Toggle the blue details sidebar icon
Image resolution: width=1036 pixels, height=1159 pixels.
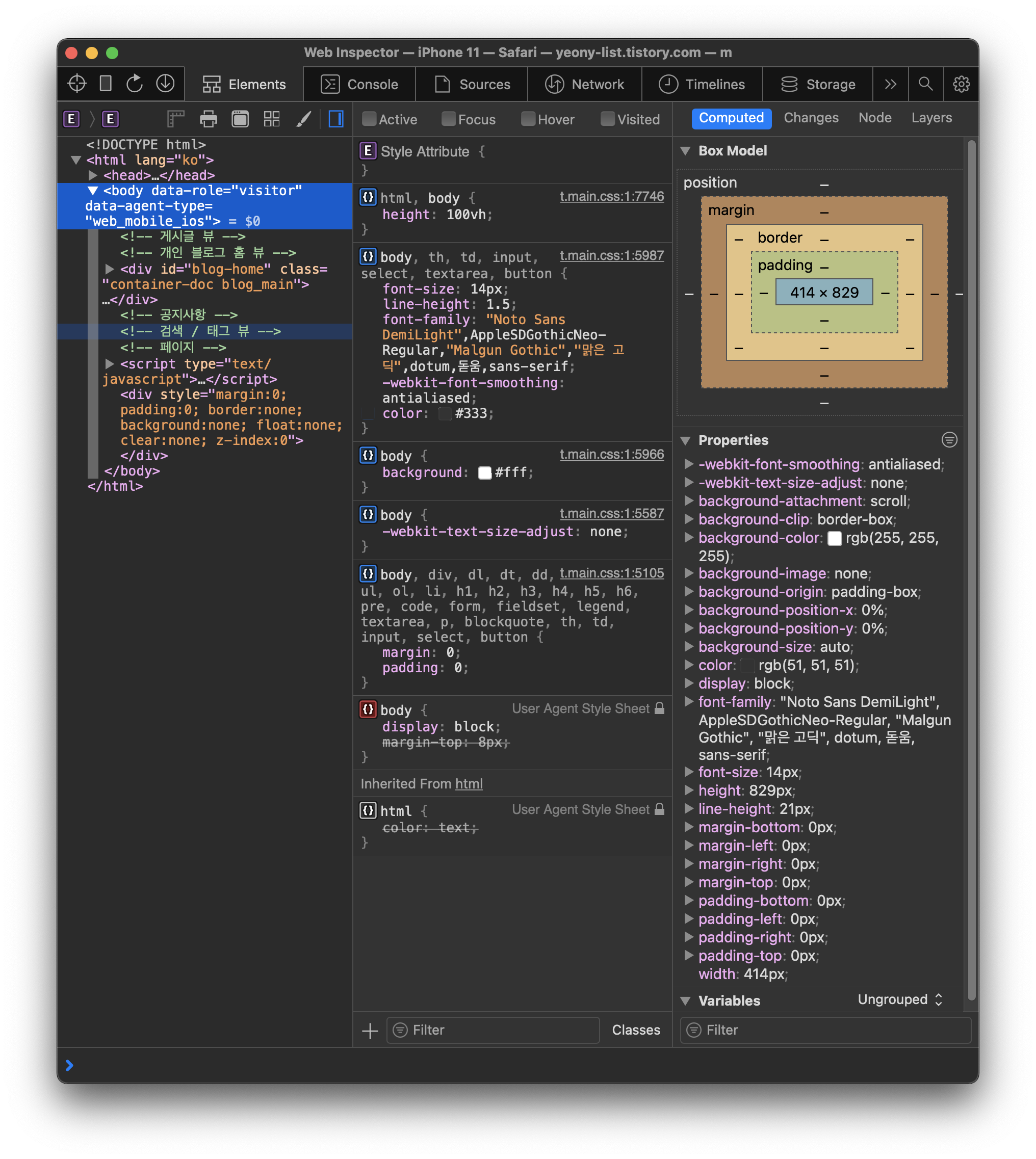point(336,119)
